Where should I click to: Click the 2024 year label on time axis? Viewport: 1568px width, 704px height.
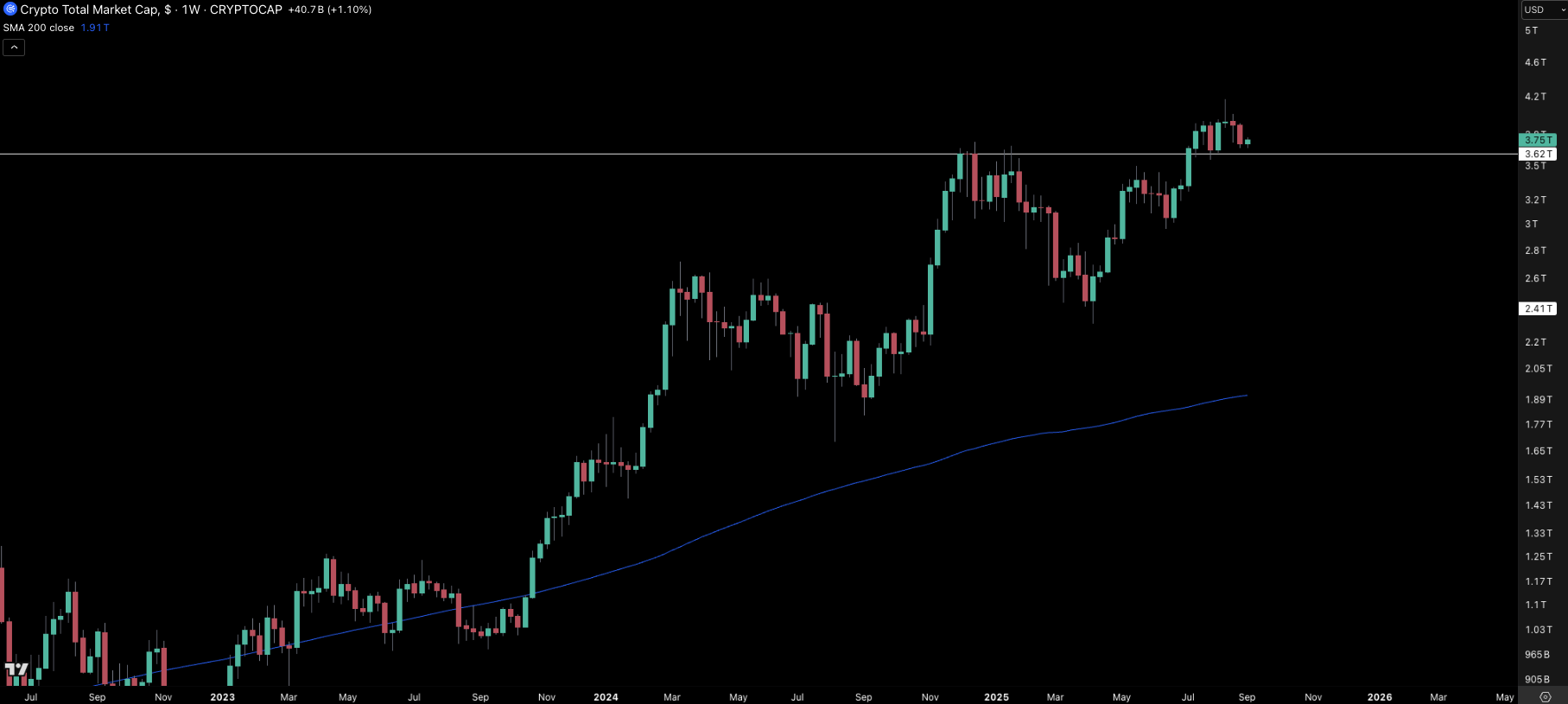click(x=606, y=697)
